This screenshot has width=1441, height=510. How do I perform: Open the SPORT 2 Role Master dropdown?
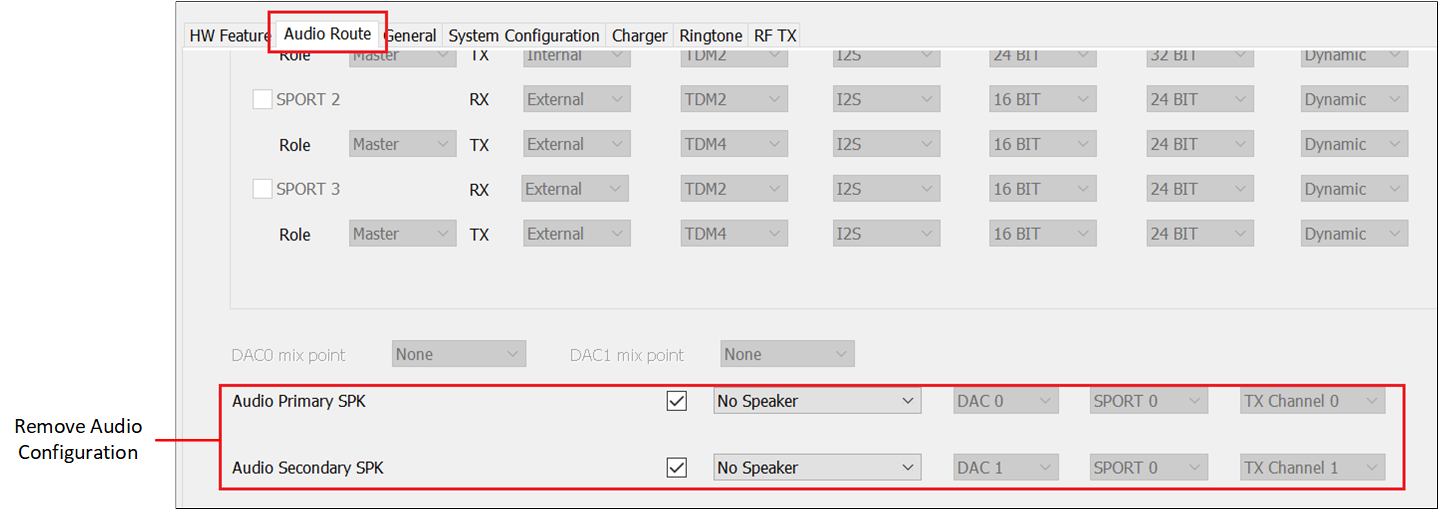tap(402, 144)
